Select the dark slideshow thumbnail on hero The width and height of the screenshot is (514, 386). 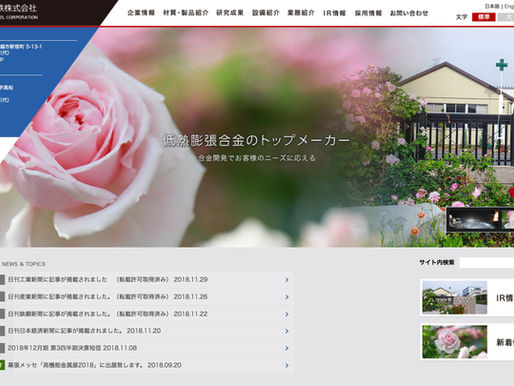474,219
